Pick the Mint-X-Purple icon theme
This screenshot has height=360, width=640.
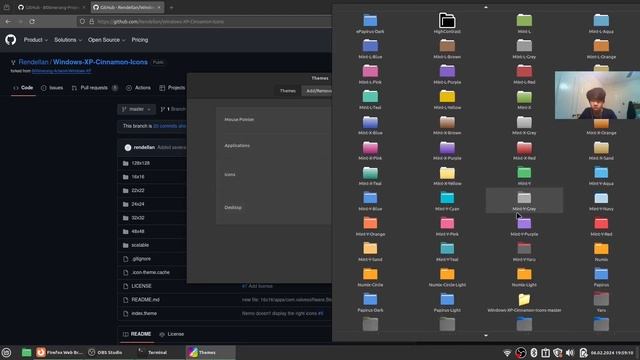point(447,150)
